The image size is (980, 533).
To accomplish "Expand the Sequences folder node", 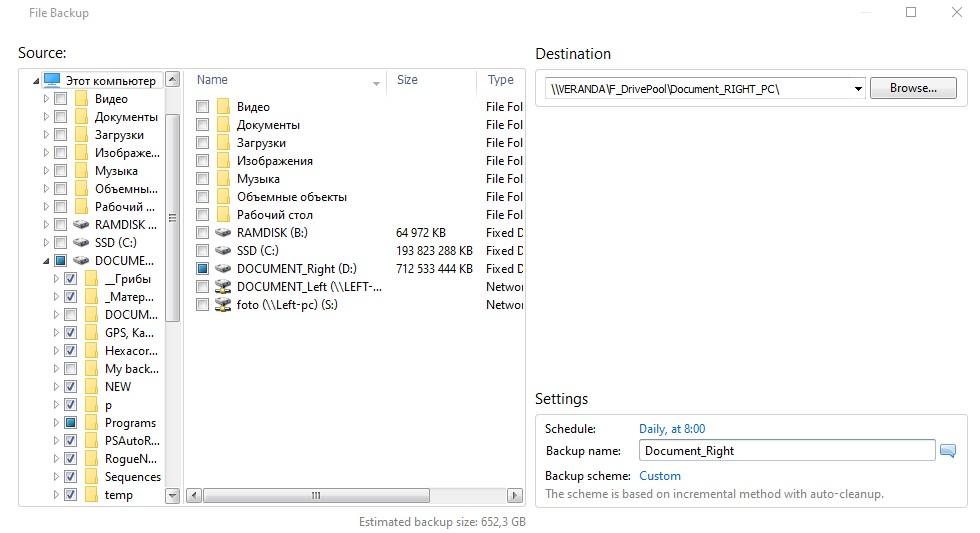I will [56, 477].
